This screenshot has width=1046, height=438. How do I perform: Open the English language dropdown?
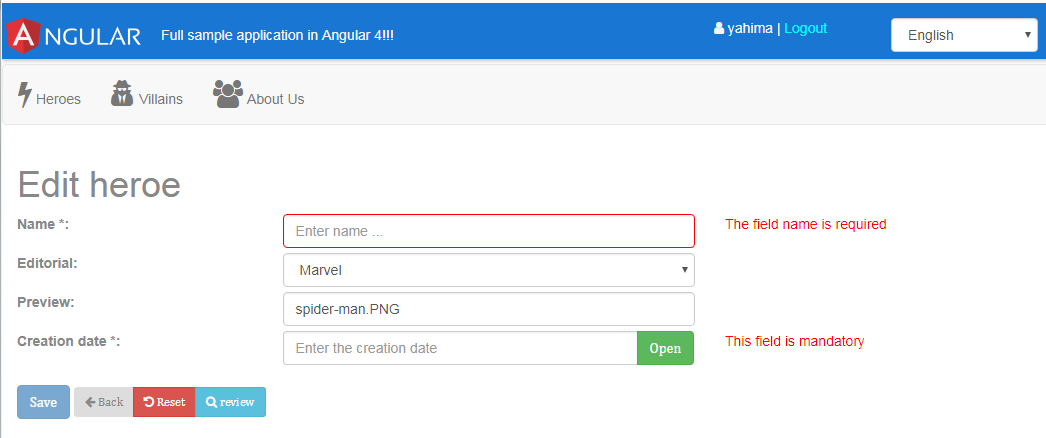(963, 35)
